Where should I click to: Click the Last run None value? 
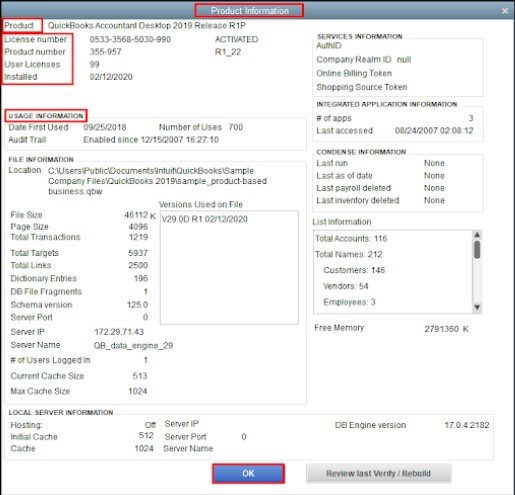[x=434, y=163]
